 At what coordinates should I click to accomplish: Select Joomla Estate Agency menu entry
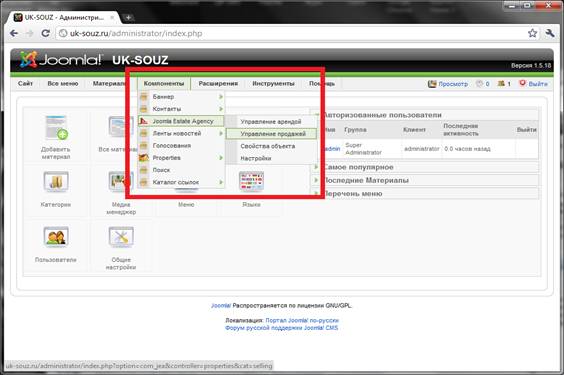point(181,121)
